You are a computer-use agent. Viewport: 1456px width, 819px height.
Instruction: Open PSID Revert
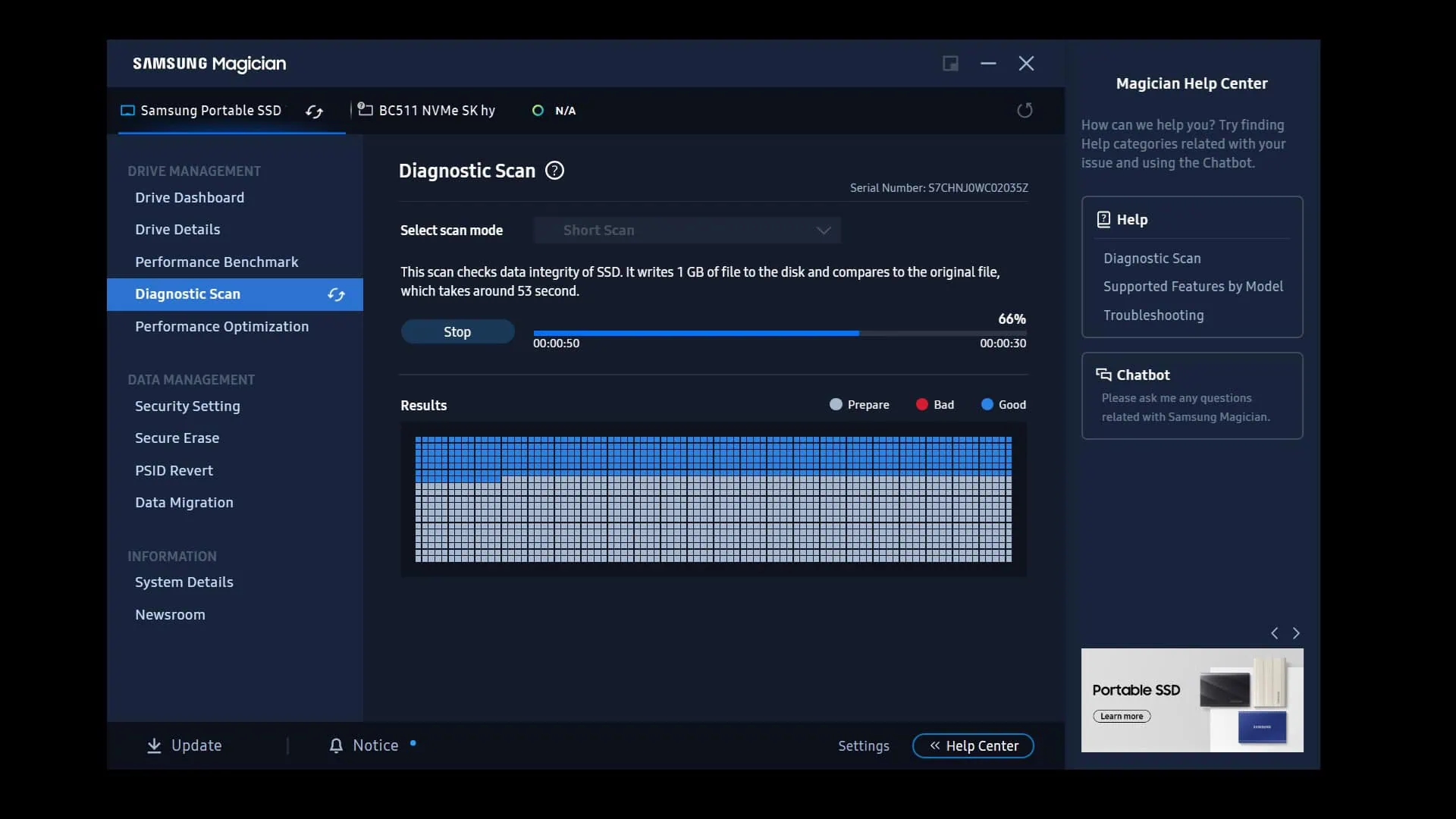pos(174,471)
